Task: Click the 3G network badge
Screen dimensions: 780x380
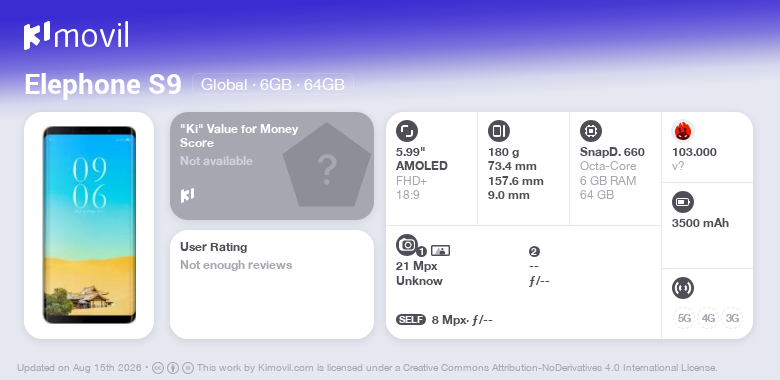Action: [732, 318]
